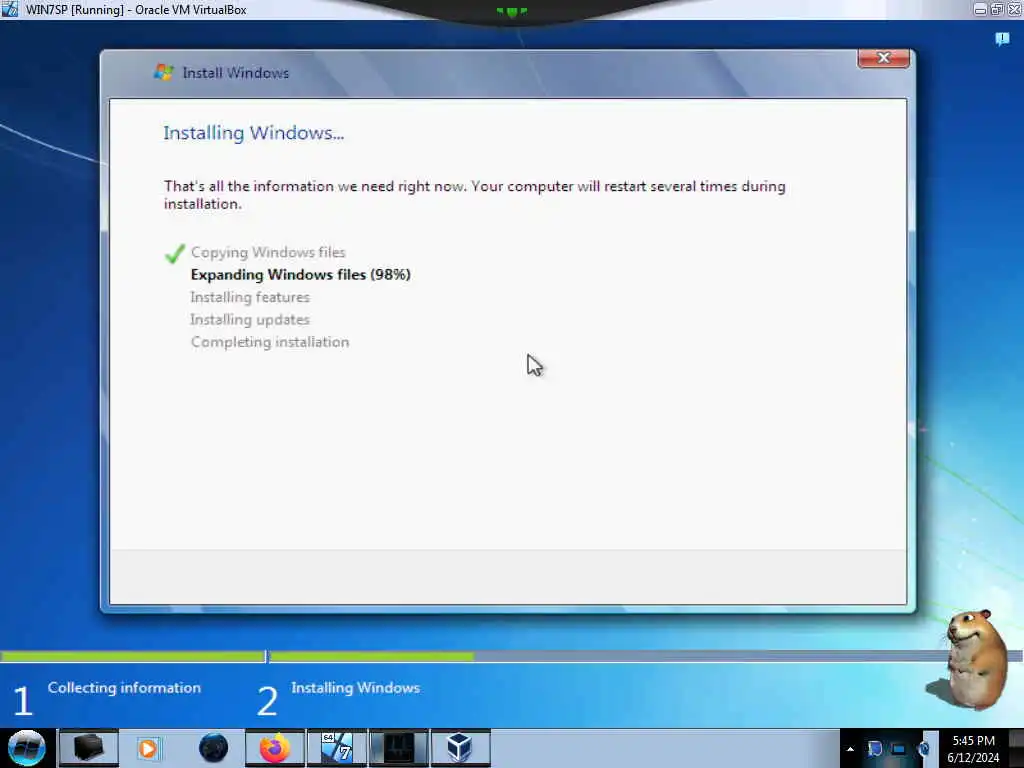Show hidden system tray icons
Image resolution: width=1024 pixels, height=768 pixels.
point(850,749)
